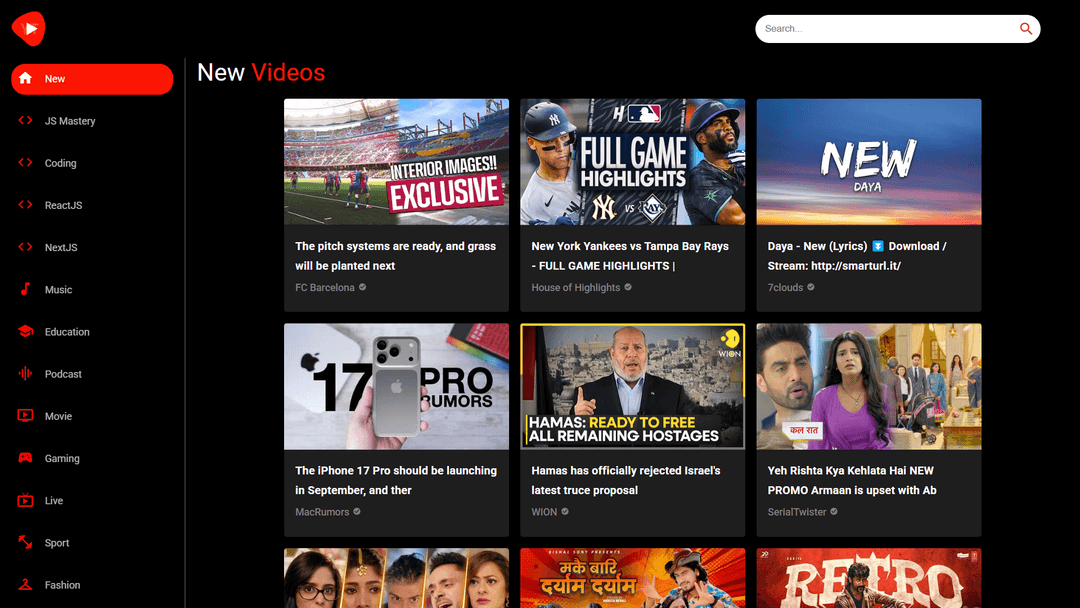1080x608 pixels.
Task: Open the Movie category
Action: point(59,416)
